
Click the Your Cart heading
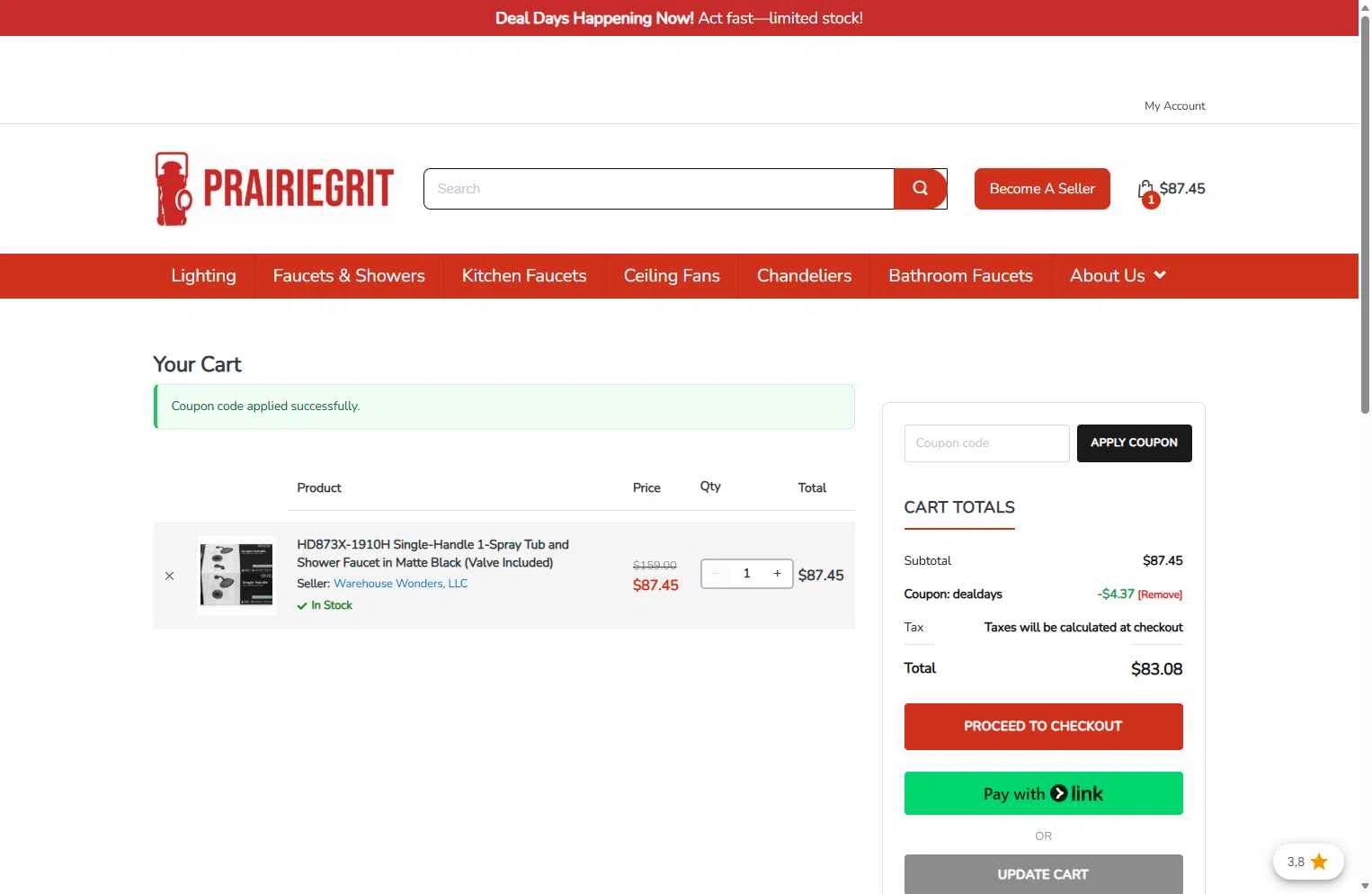point(197,364)
